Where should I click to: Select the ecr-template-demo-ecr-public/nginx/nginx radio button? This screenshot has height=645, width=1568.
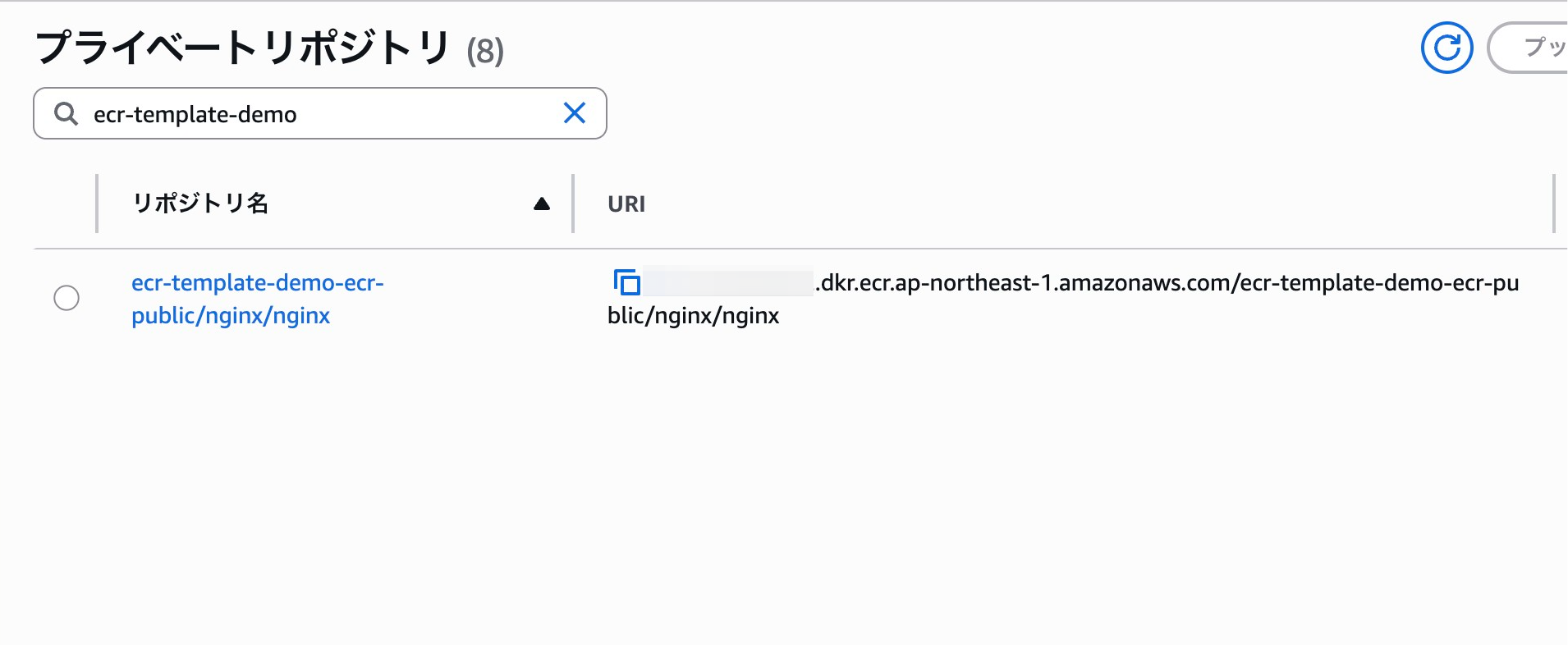(66, 298)
